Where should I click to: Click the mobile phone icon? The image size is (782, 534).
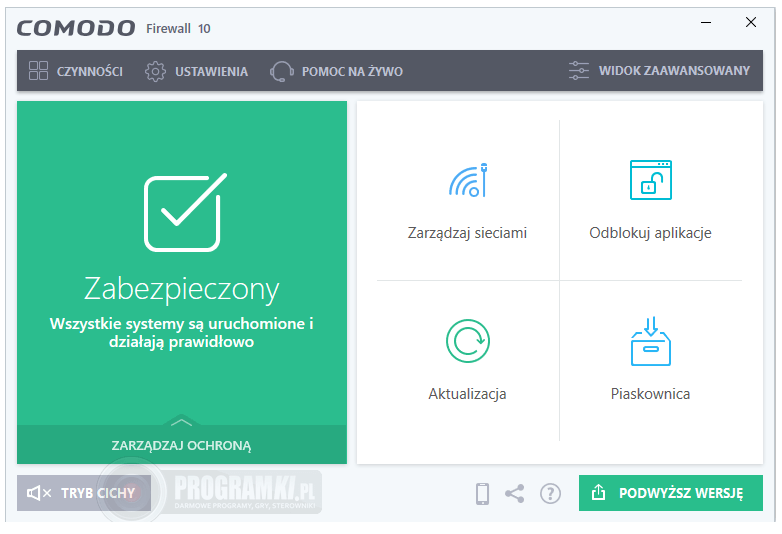click(482, 494)
